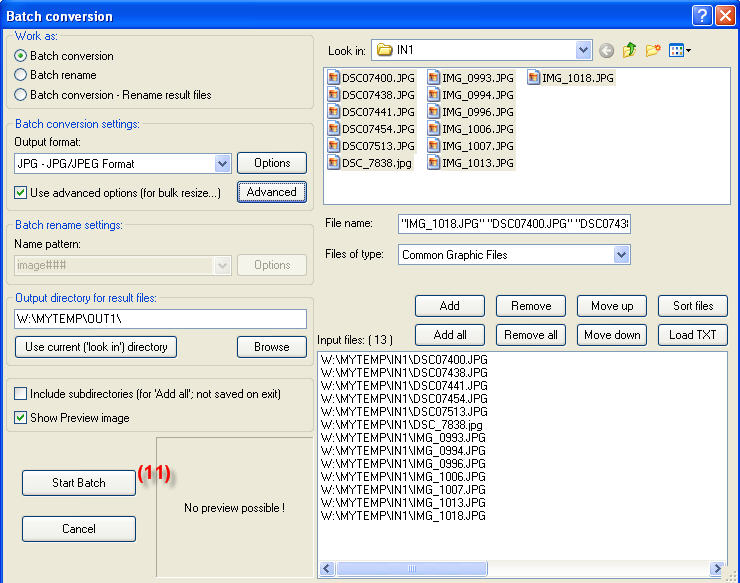
Task: Click the output directory text field
Action: coord(160,319)
